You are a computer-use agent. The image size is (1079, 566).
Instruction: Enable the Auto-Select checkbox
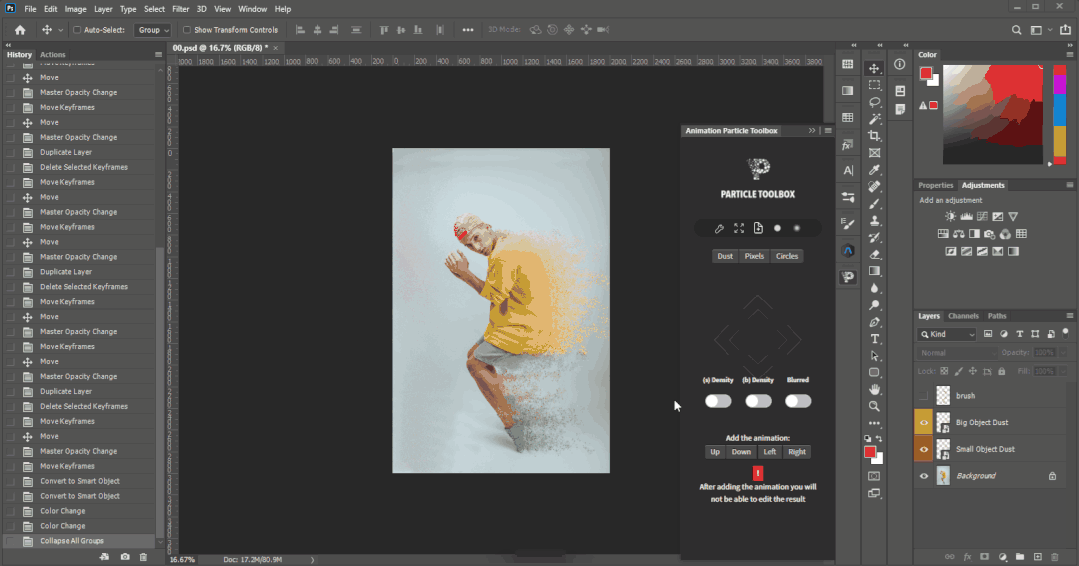click(x=76, y=30)
